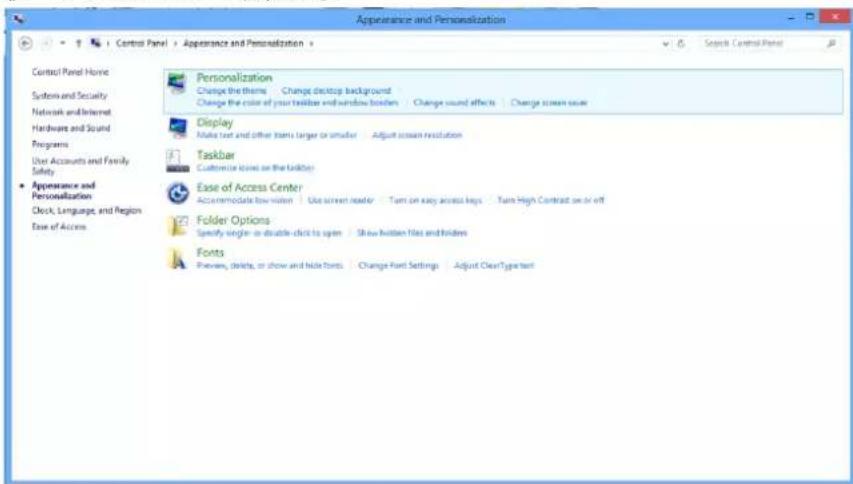Click the Control Panel breadcrumb

[141, 43]
